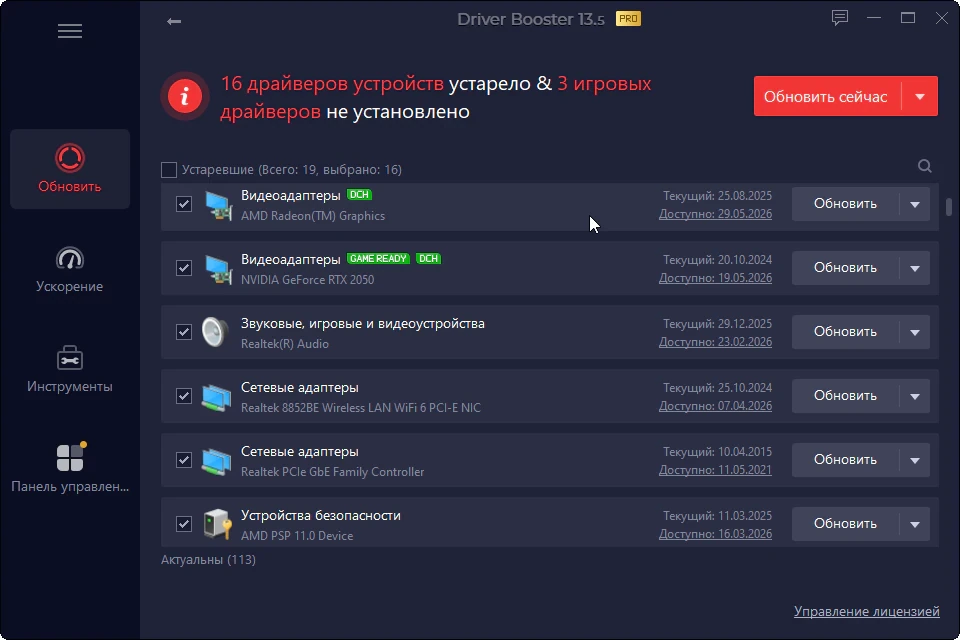This screenshot has height=640, width=960.
Task: Click the Realtek 8852BE WiFi adapter icon
Action: [217, 397]
